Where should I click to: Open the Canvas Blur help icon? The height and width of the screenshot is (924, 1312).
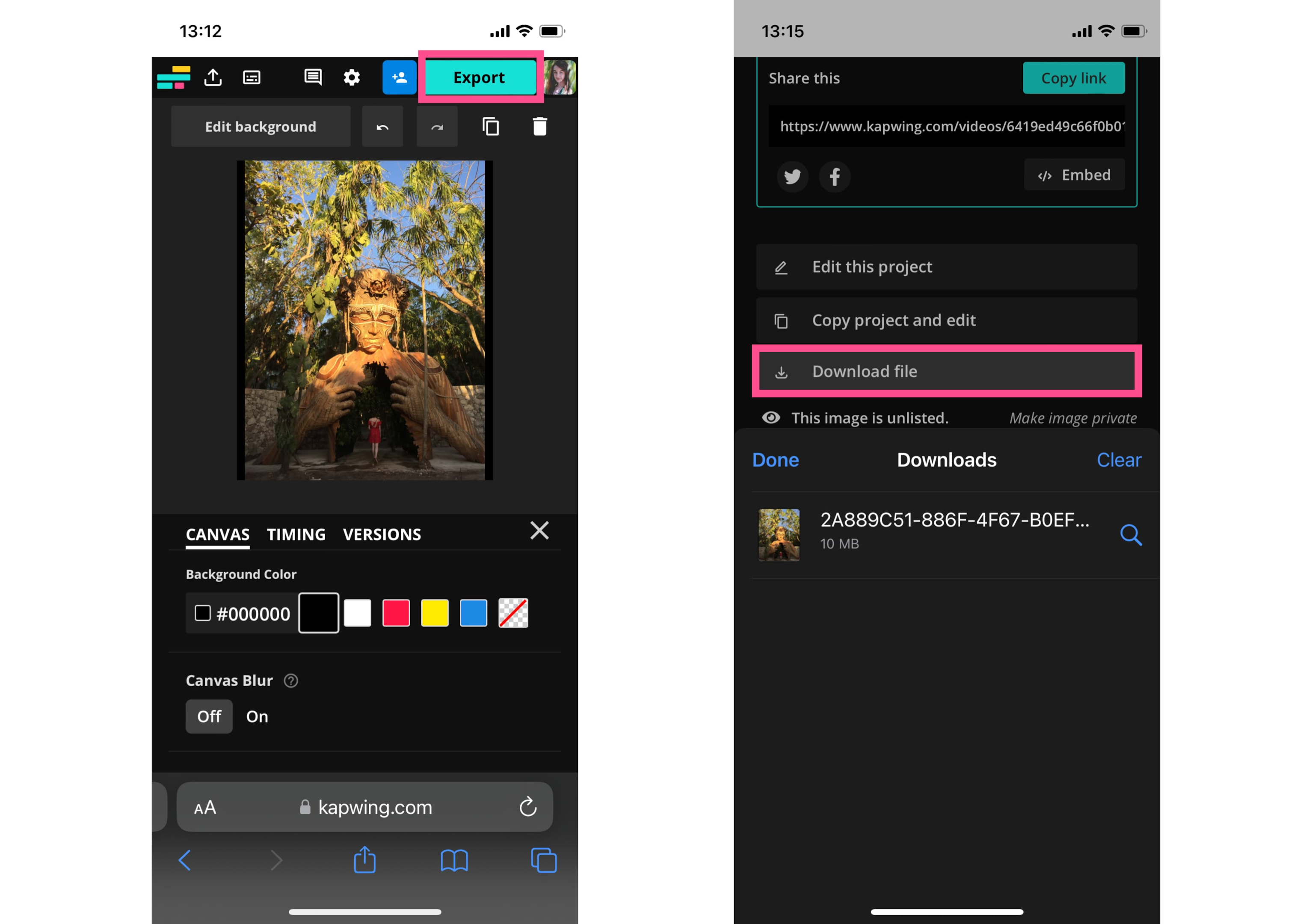coord(291,681)
